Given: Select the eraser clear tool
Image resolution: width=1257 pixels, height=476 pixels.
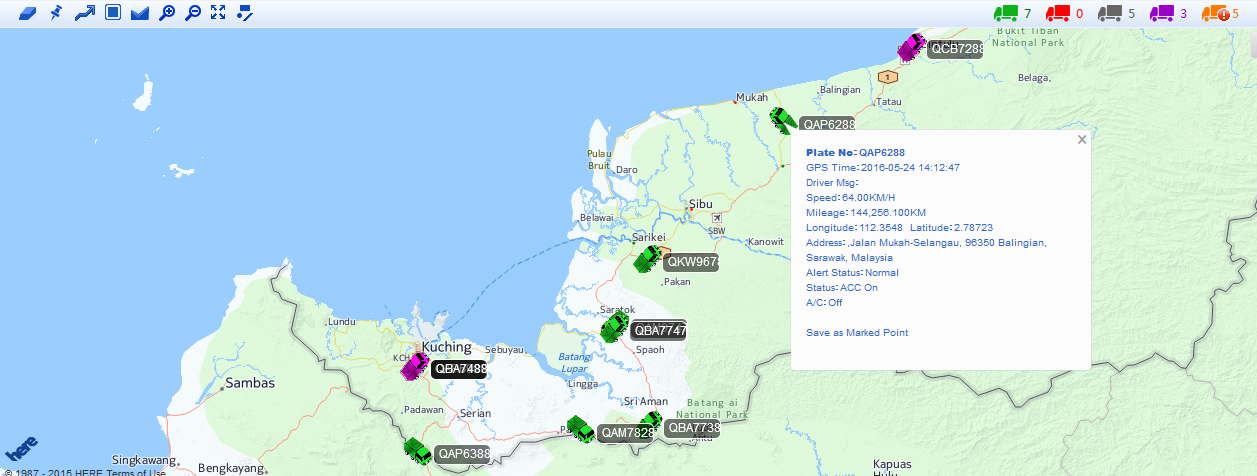Looking at the screenshot, I should tap(28, 13).
